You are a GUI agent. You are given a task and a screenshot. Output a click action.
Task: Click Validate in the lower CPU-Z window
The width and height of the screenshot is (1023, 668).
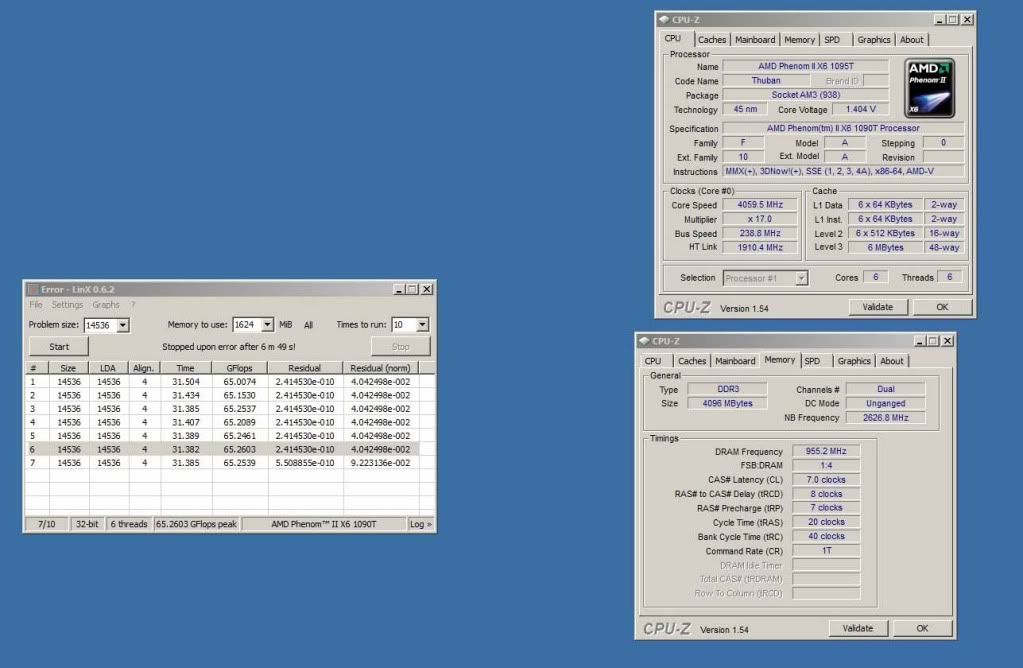[857, 628]
